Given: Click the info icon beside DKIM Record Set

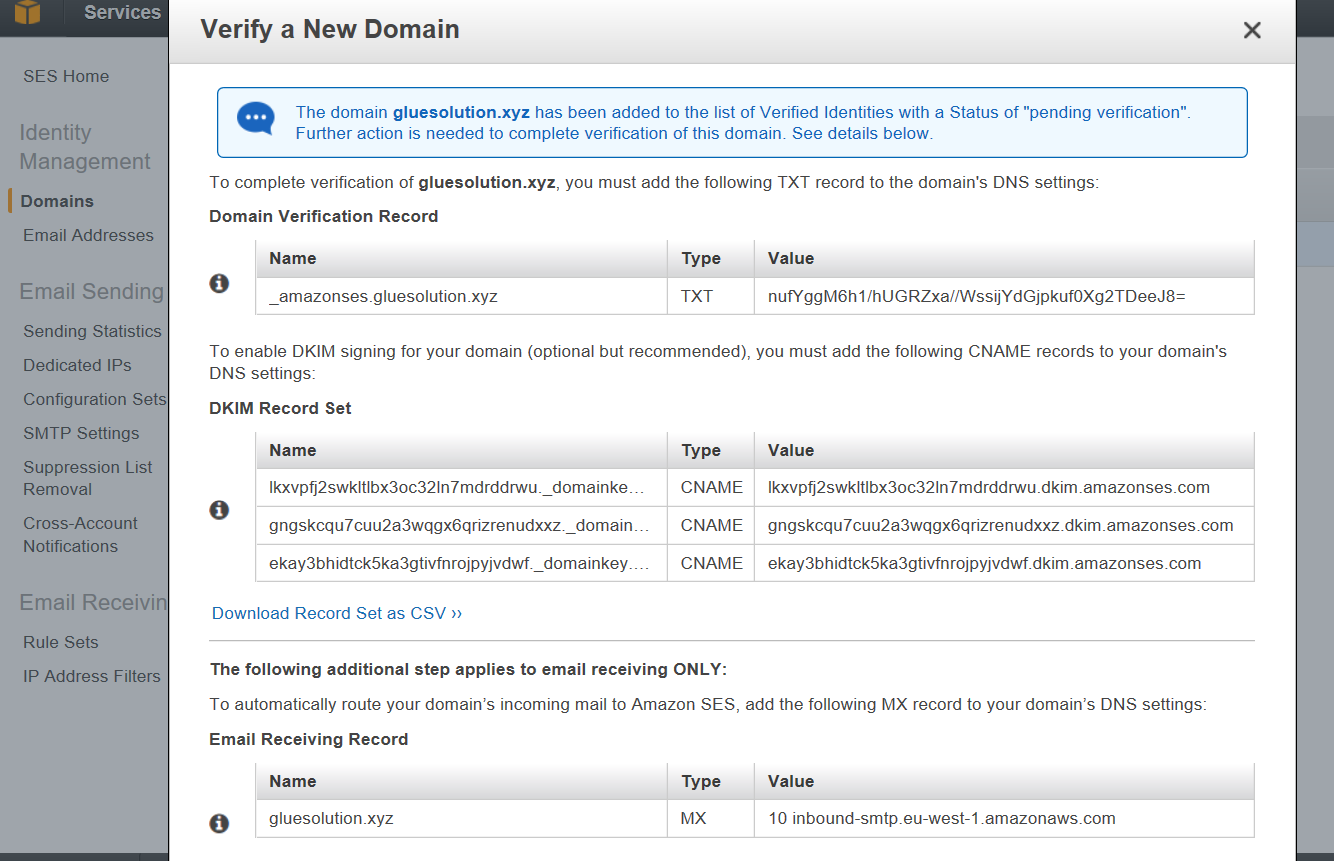Looking at the screenshot, I should (x=219, y=510).
